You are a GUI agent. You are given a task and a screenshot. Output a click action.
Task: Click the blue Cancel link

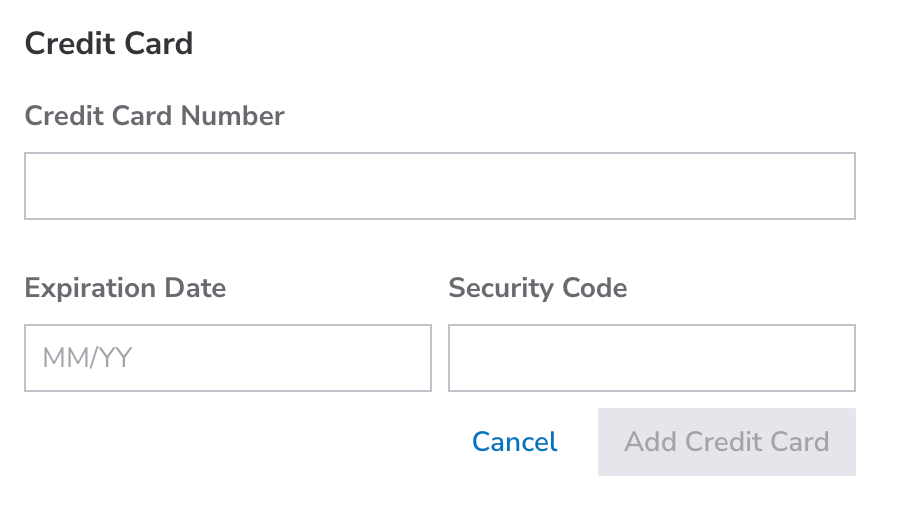click(514, 442)
